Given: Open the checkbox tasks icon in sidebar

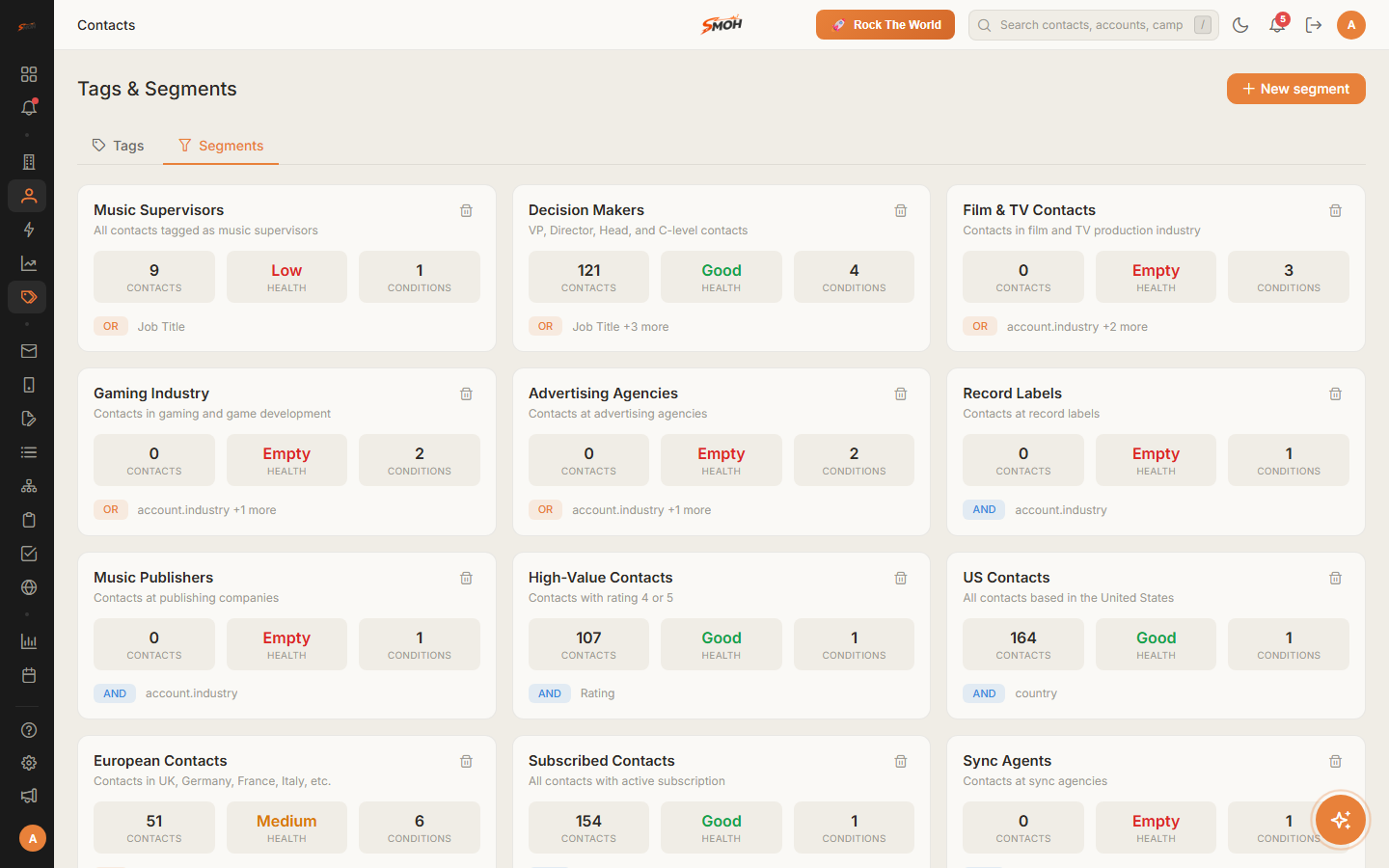Looking at the screenshot, I should coord(29,554).
